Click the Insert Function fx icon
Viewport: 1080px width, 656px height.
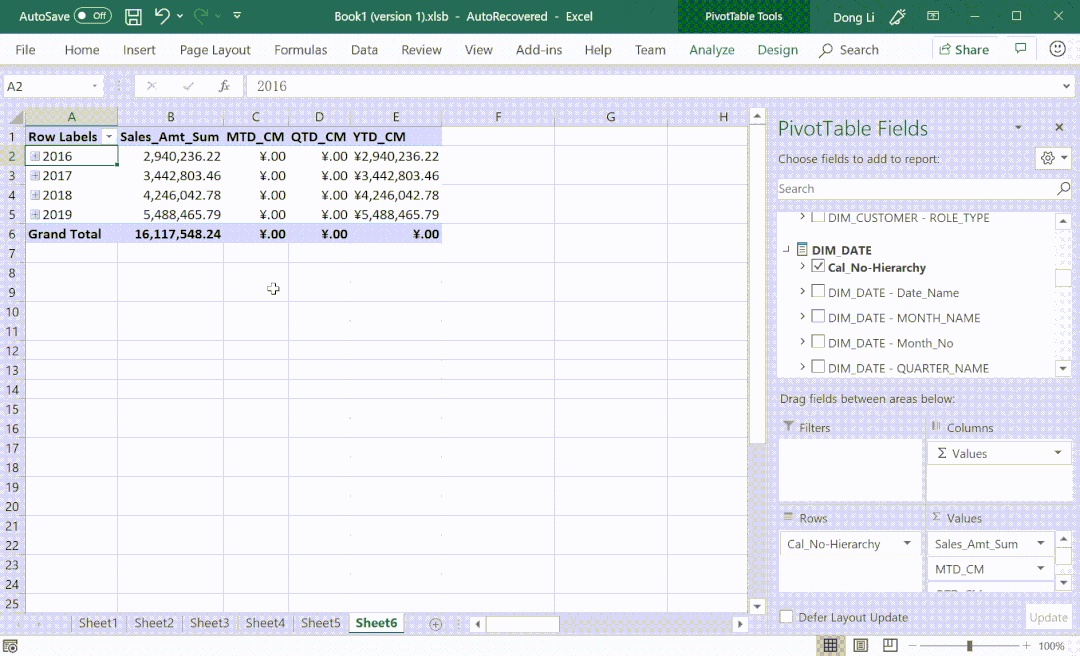(x=224, y=86)
